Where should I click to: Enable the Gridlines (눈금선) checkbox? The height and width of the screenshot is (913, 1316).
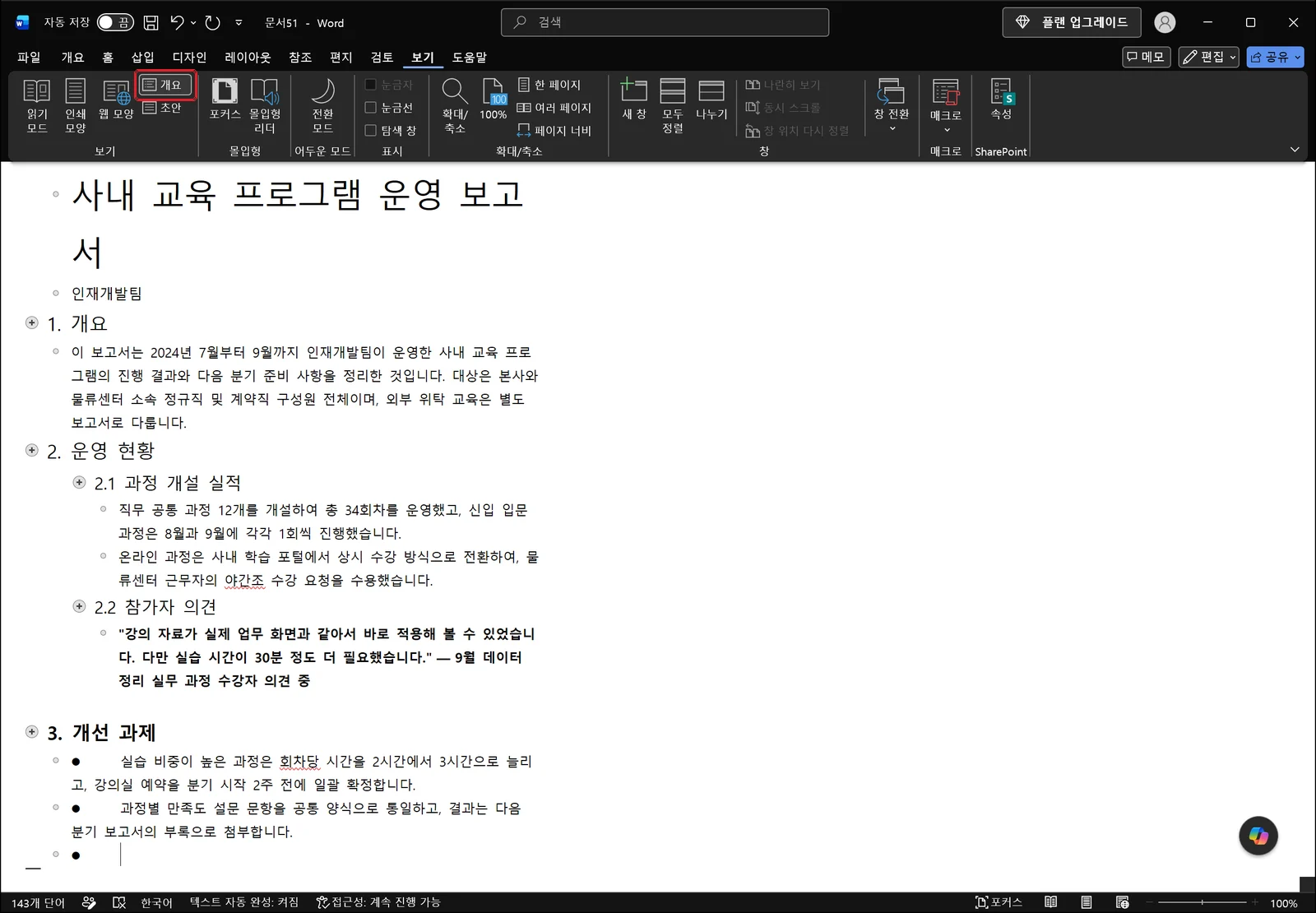pyautogui.click(x=370, y=108)
